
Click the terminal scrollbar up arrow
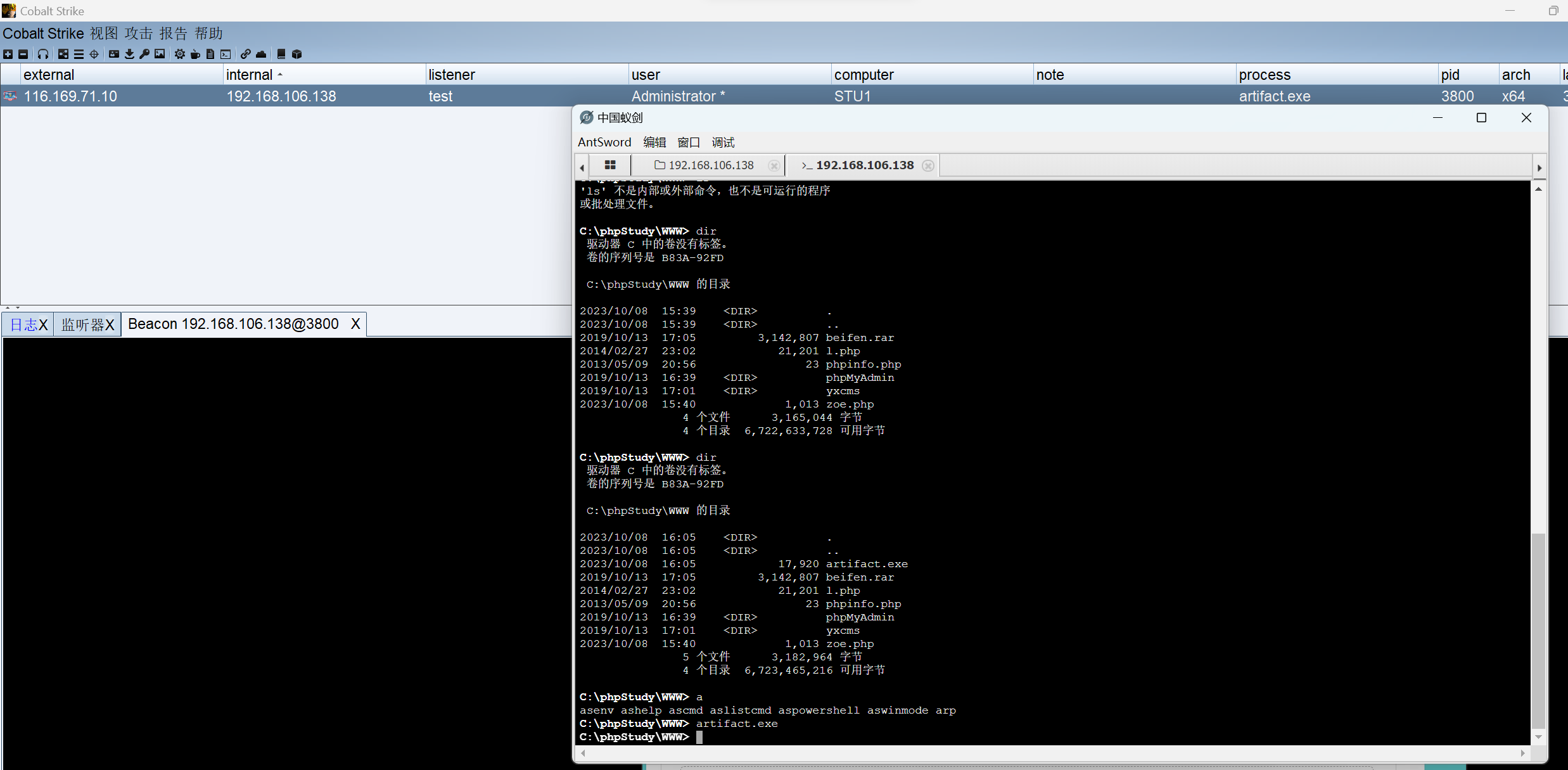(1538, 189)
